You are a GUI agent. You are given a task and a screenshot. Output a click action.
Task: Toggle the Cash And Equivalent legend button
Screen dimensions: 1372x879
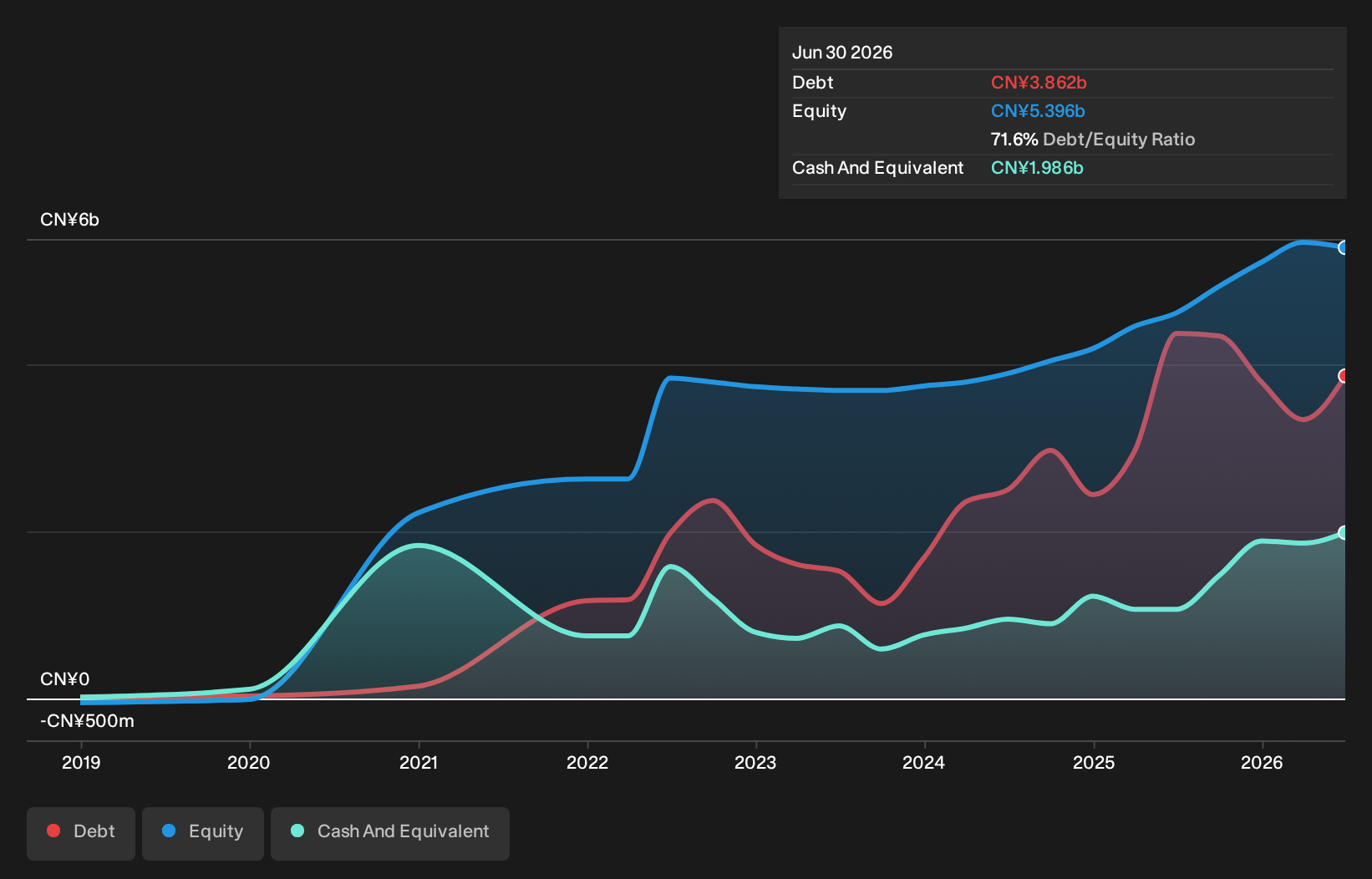390,833
